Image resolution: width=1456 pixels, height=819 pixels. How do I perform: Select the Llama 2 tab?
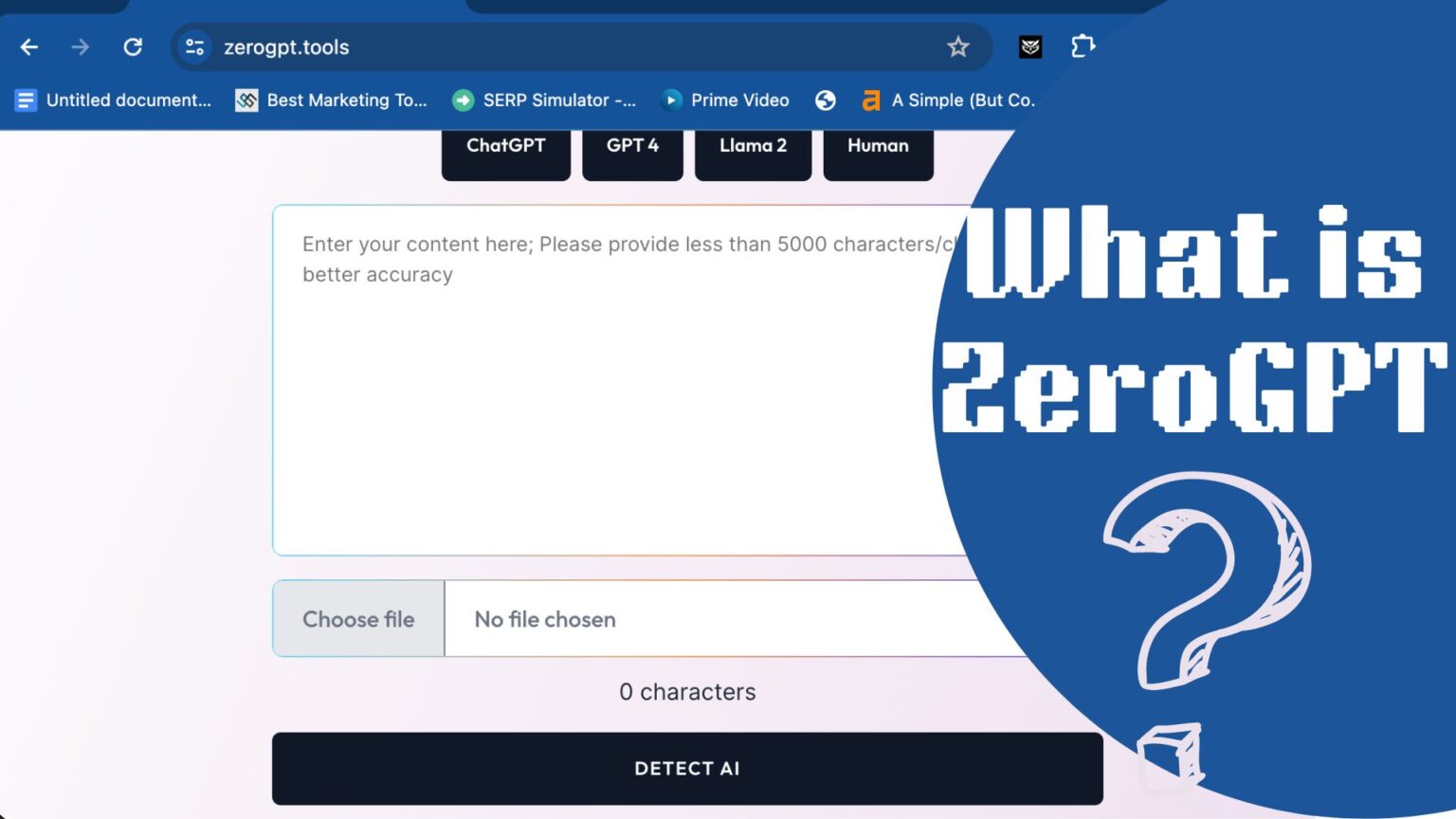pyautogui.click(x=753, y=145)
